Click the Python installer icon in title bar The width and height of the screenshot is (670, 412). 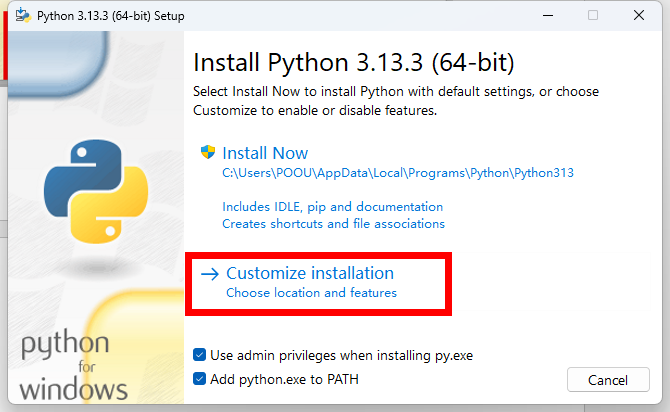(23, 15)
